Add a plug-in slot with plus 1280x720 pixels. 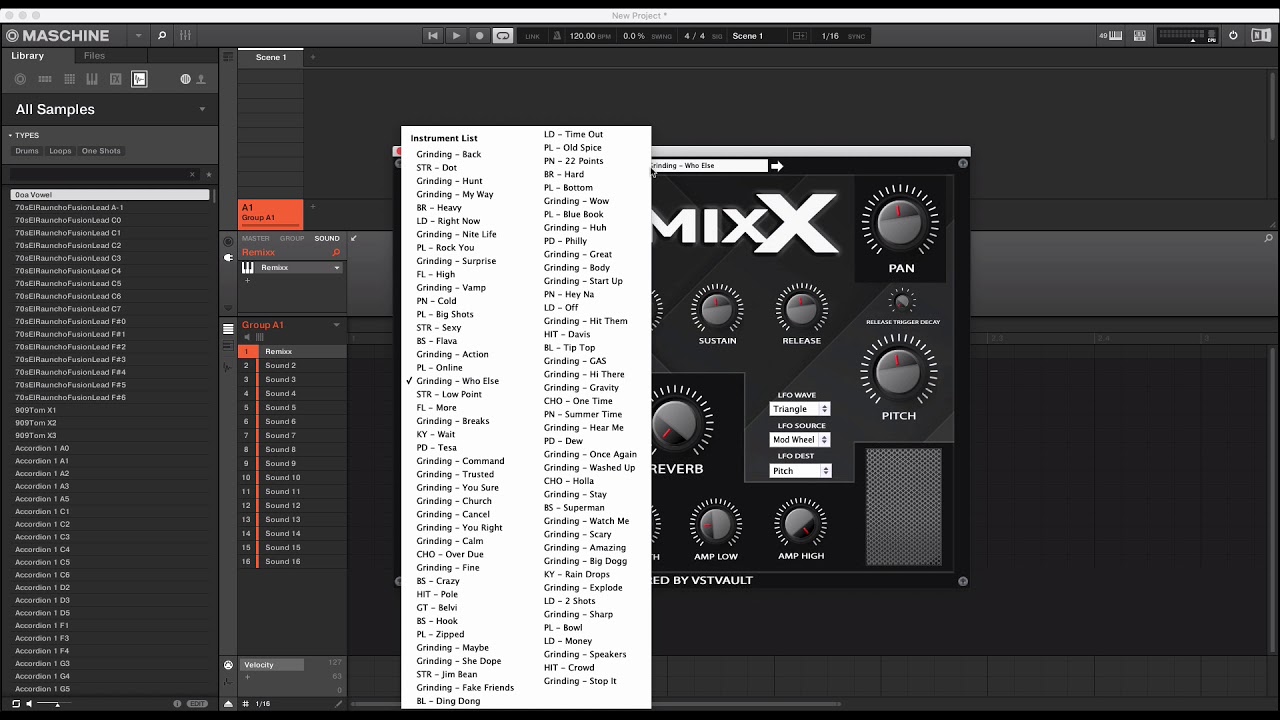tap(247, 280)
